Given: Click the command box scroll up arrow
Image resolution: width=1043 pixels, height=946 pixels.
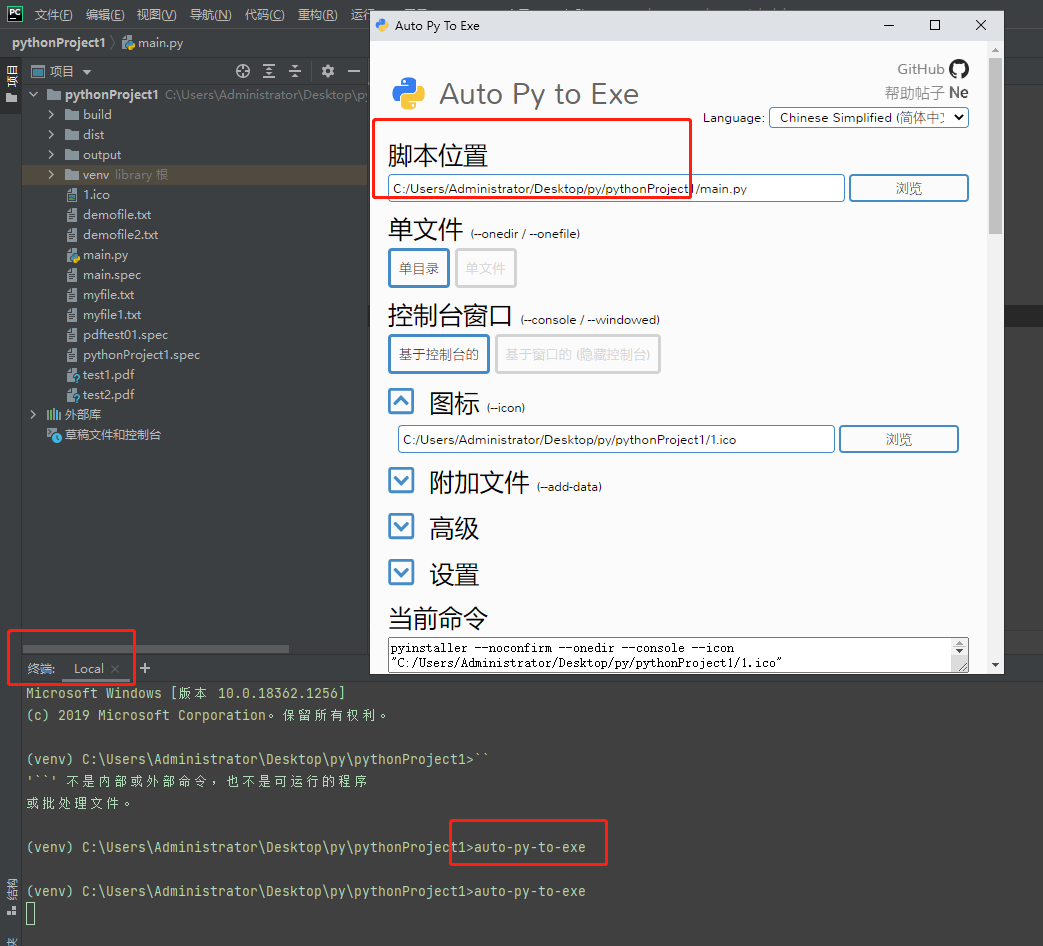Looking at the screenshot, I should [x=959, y=644].
